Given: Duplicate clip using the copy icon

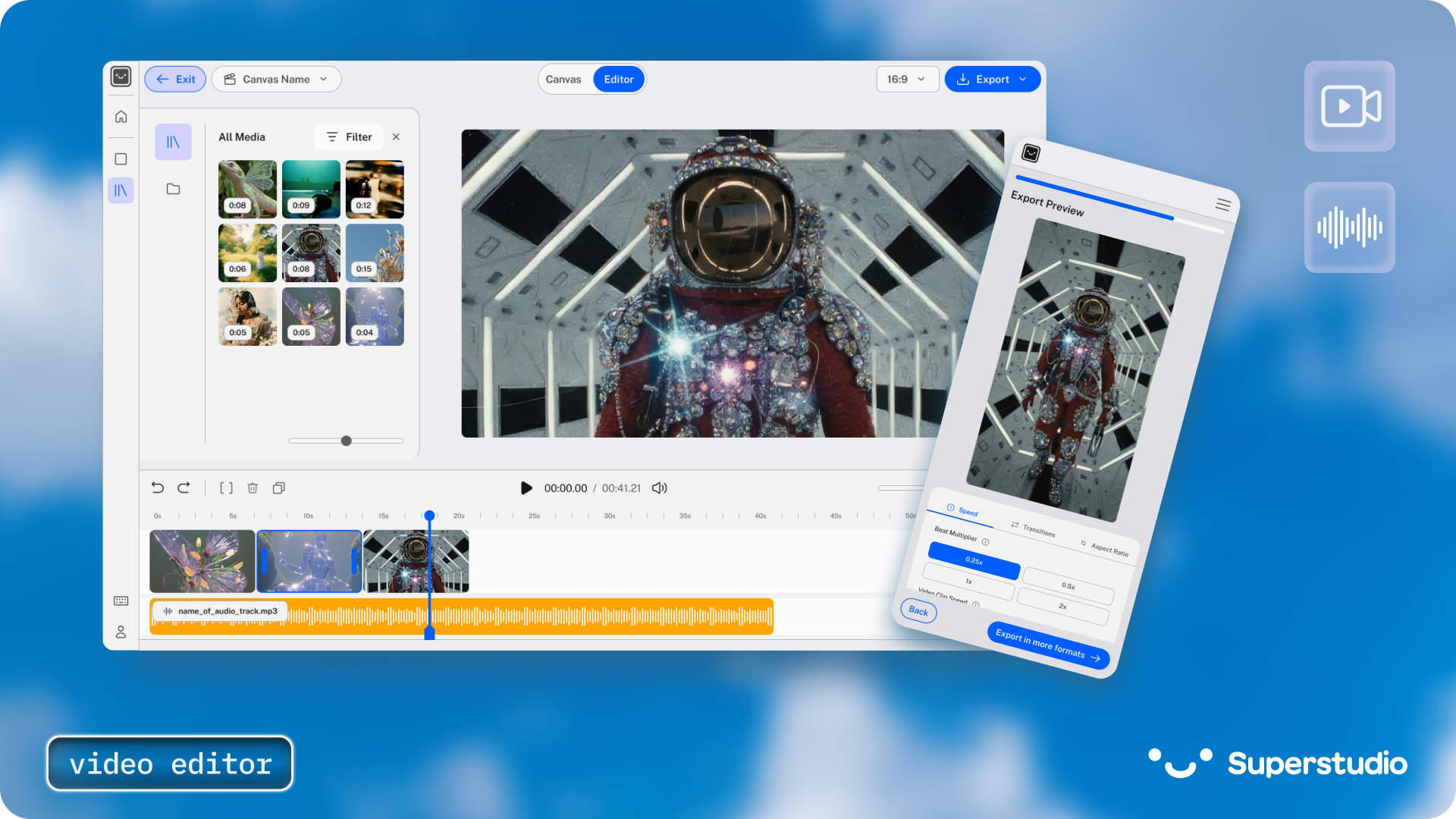Looking at the screenshot, I should click(x=279, y=488).
